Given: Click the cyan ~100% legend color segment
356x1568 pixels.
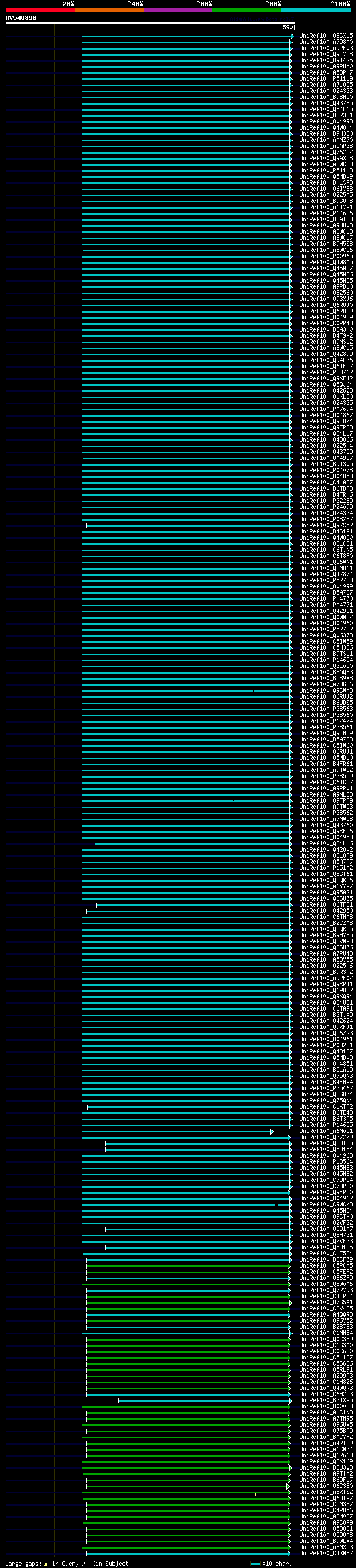Looking at the screenshot, I should pyautogui.click(x=317, y=10).
